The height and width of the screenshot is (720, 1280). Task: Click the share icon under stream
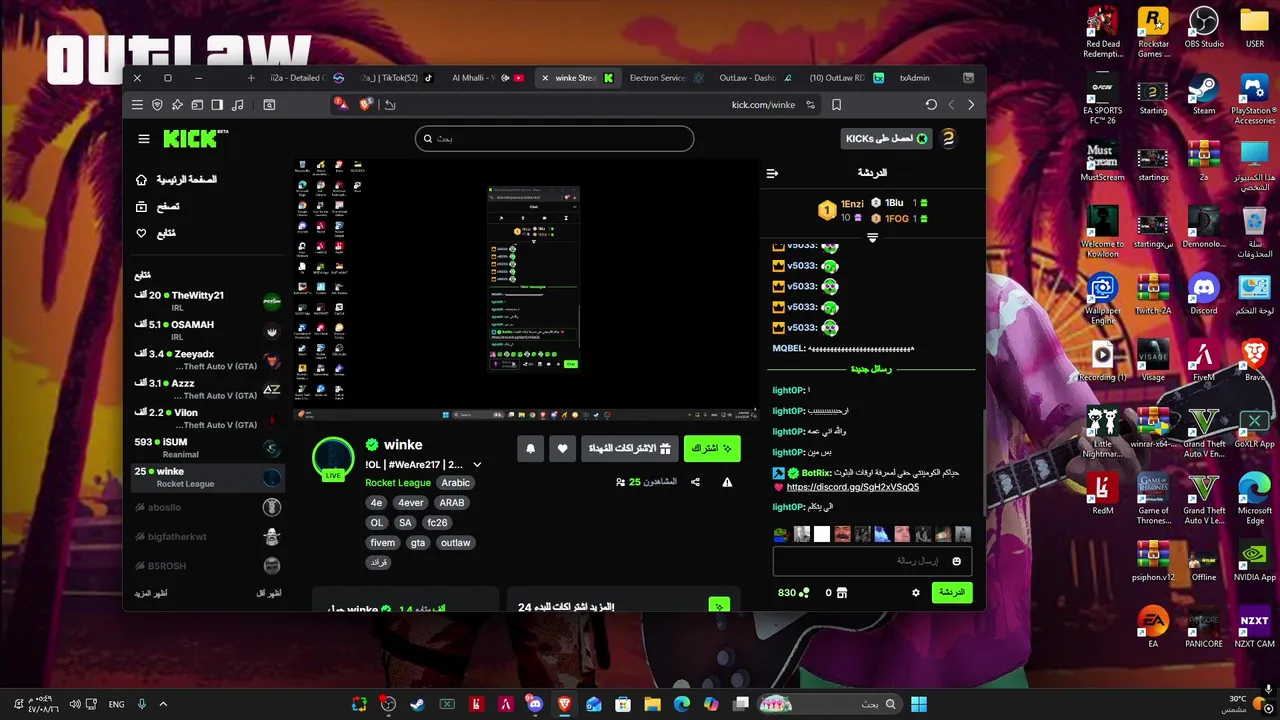click(695, 482)
